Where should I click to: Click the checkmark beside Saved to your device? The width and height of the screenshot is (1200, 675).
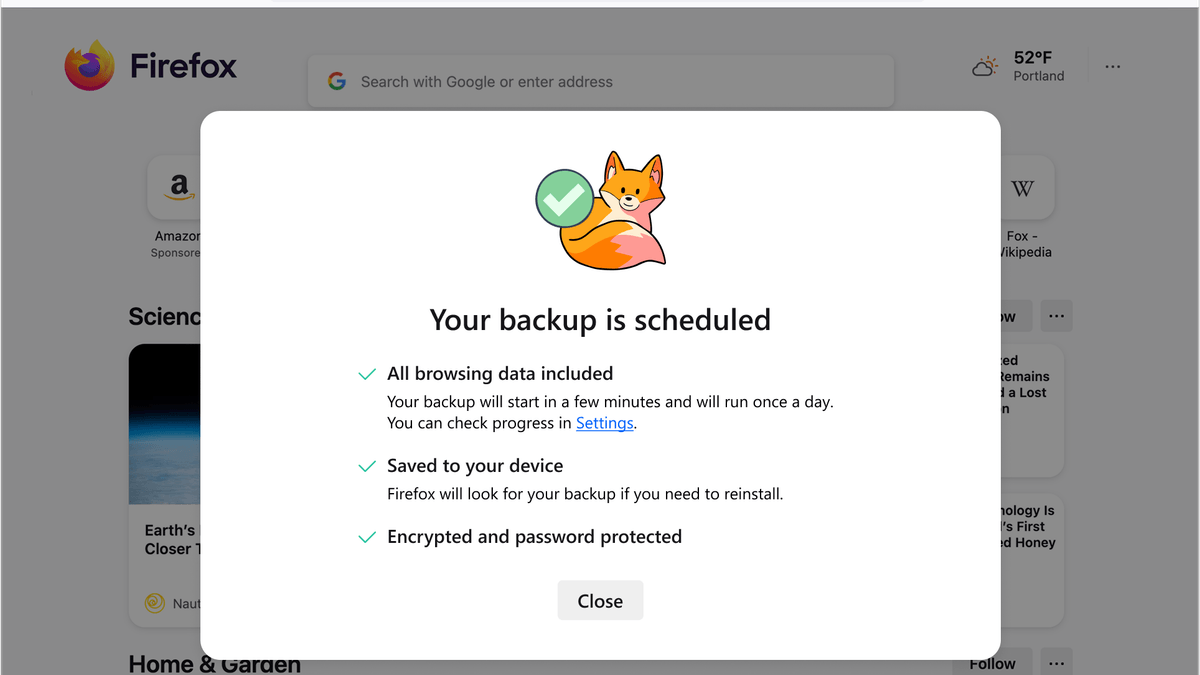(x=367, y=465)
